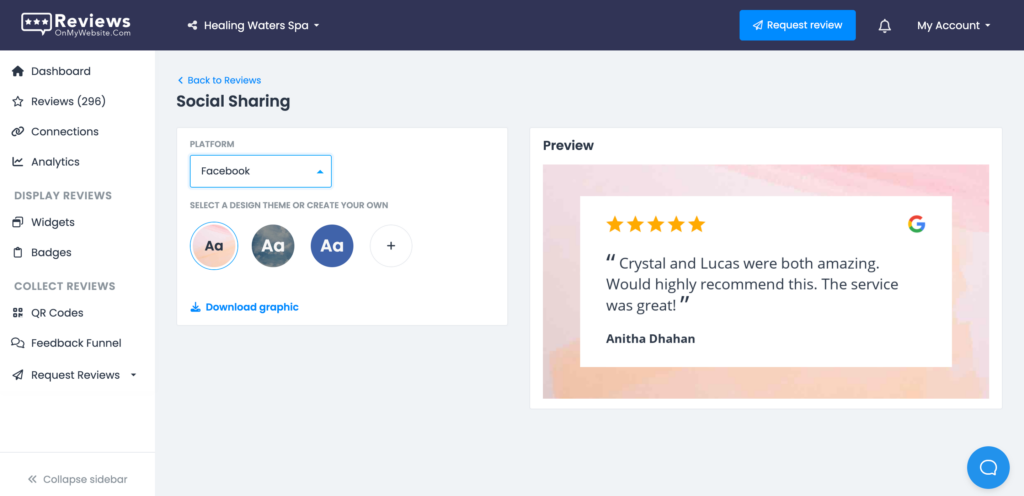This screenshot has width=1024, height=496.
Task: Click the Analytics chart icon
Action: pyautogui.click(x=18, y=162)
